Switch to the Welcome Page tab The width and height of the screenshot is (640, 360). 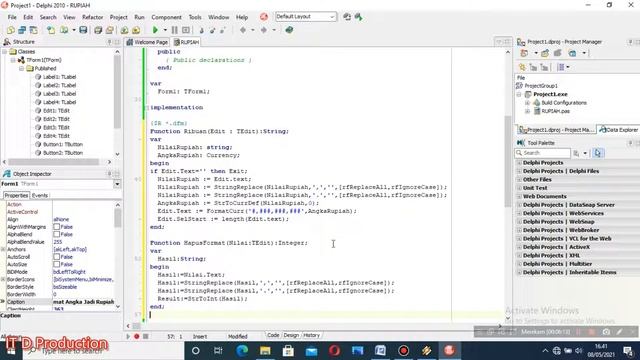[147, 42]
